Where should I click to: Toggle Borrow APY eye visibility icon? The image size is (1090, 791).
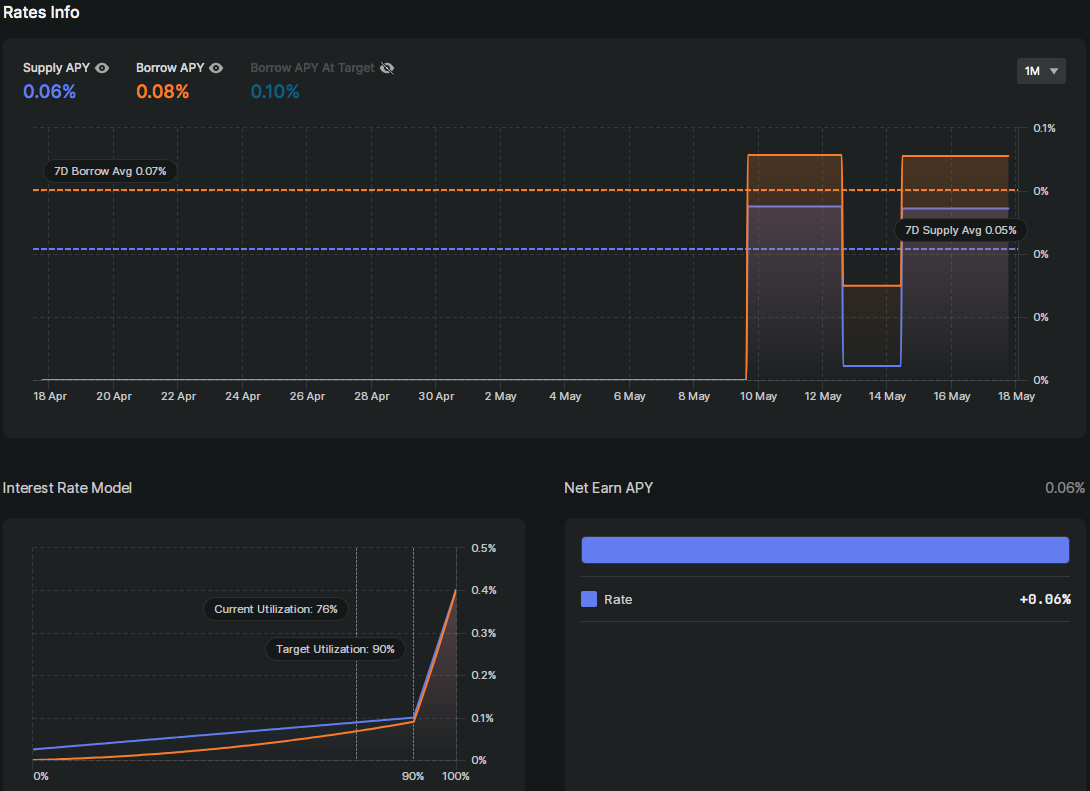coord(216,68)
